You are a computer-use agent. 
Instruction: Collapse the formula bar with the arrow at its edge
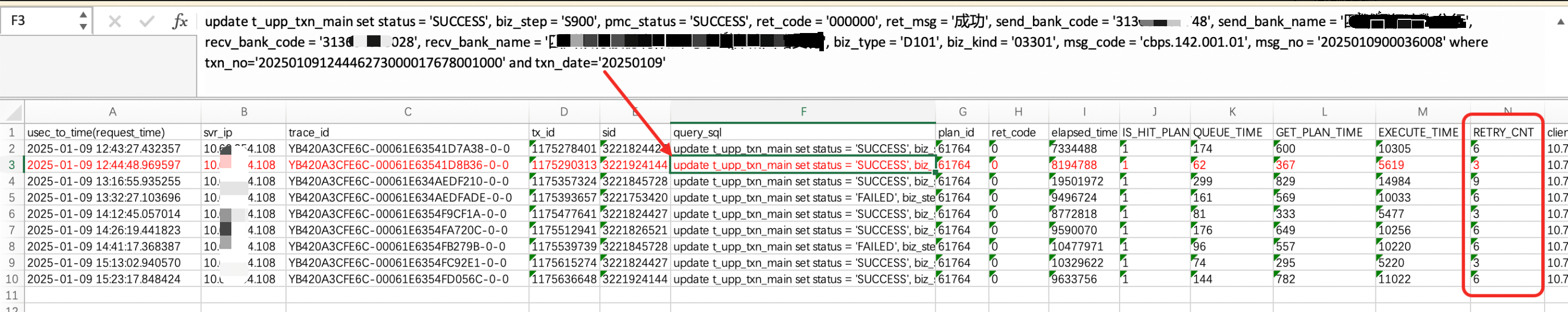tap(1560, 22)
